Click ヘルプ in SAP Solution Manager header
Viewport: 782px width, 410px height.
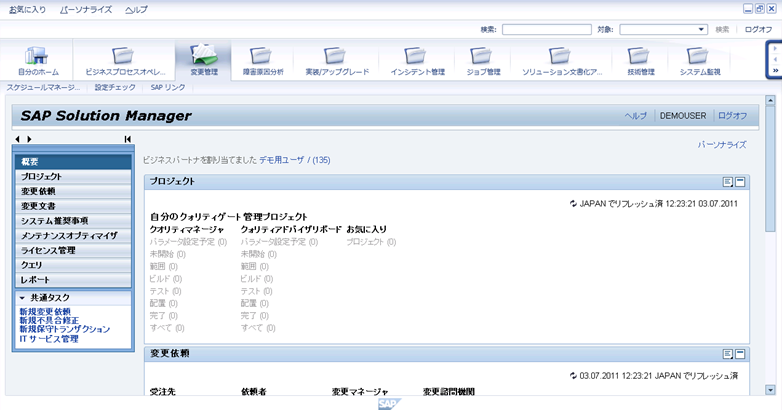[636, 116]
